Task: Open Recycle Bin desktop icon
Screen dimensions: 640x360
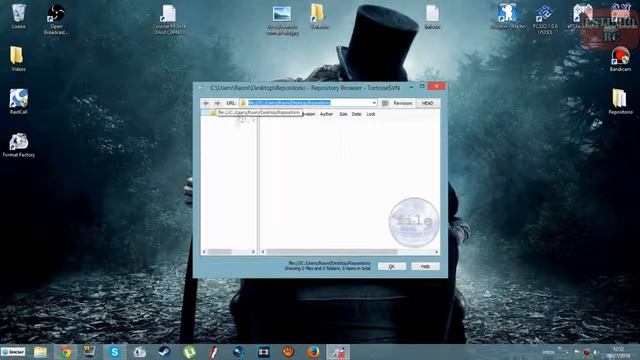Action: (x=18, y=16)
